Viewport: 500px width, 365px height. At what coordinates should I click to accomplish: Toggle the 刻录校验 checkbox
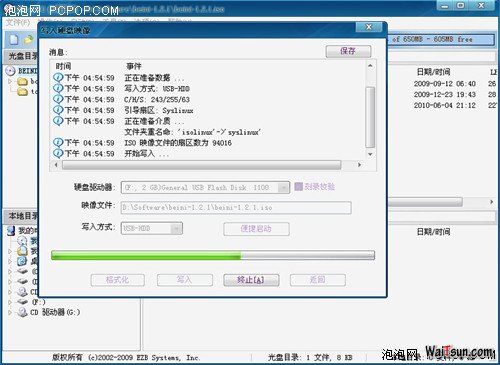tap(299, 186)
